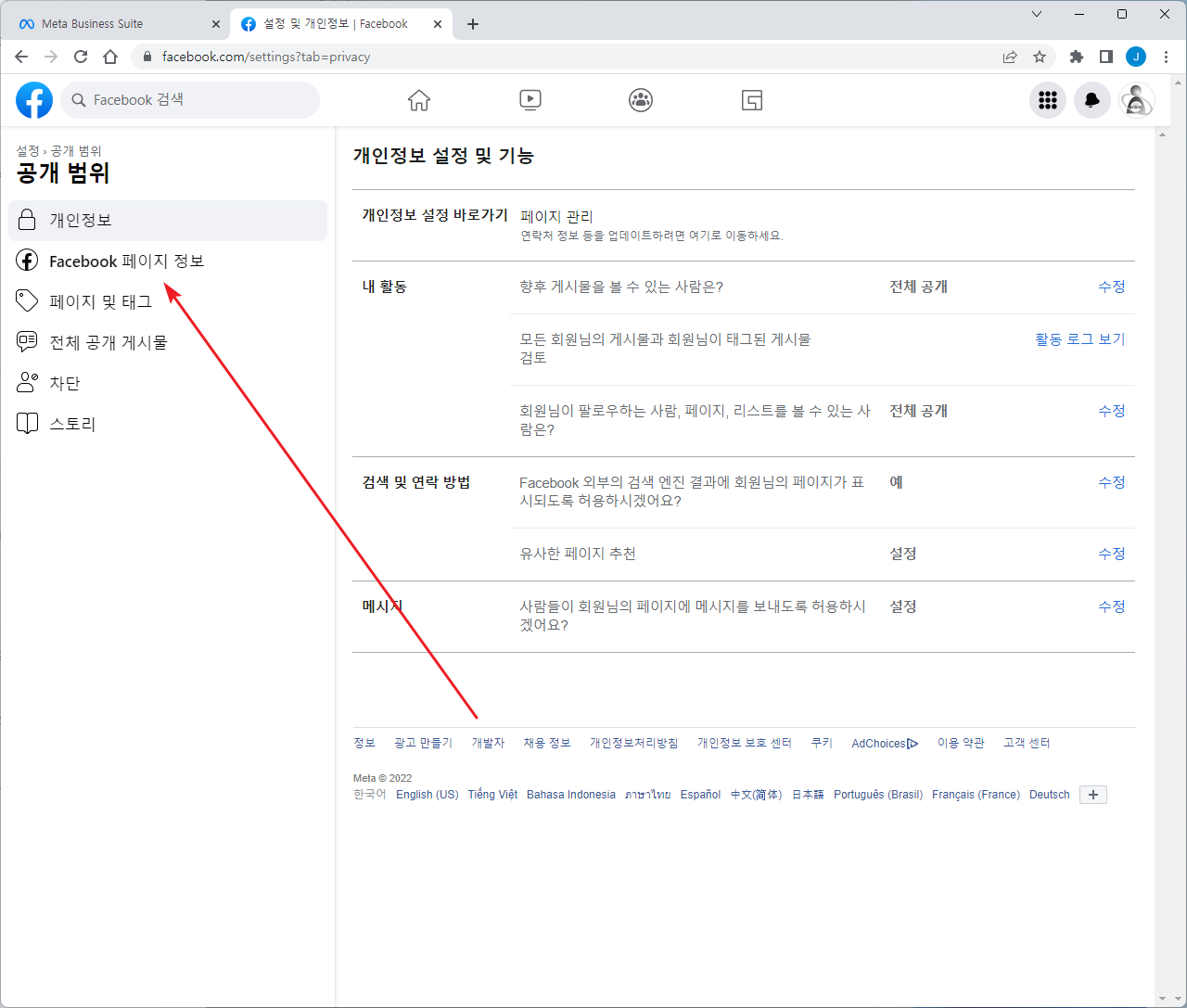Open the Pages feed icon in top navigation
The height and width of the screenshot is (1008, 1187).
click(752, 100)
